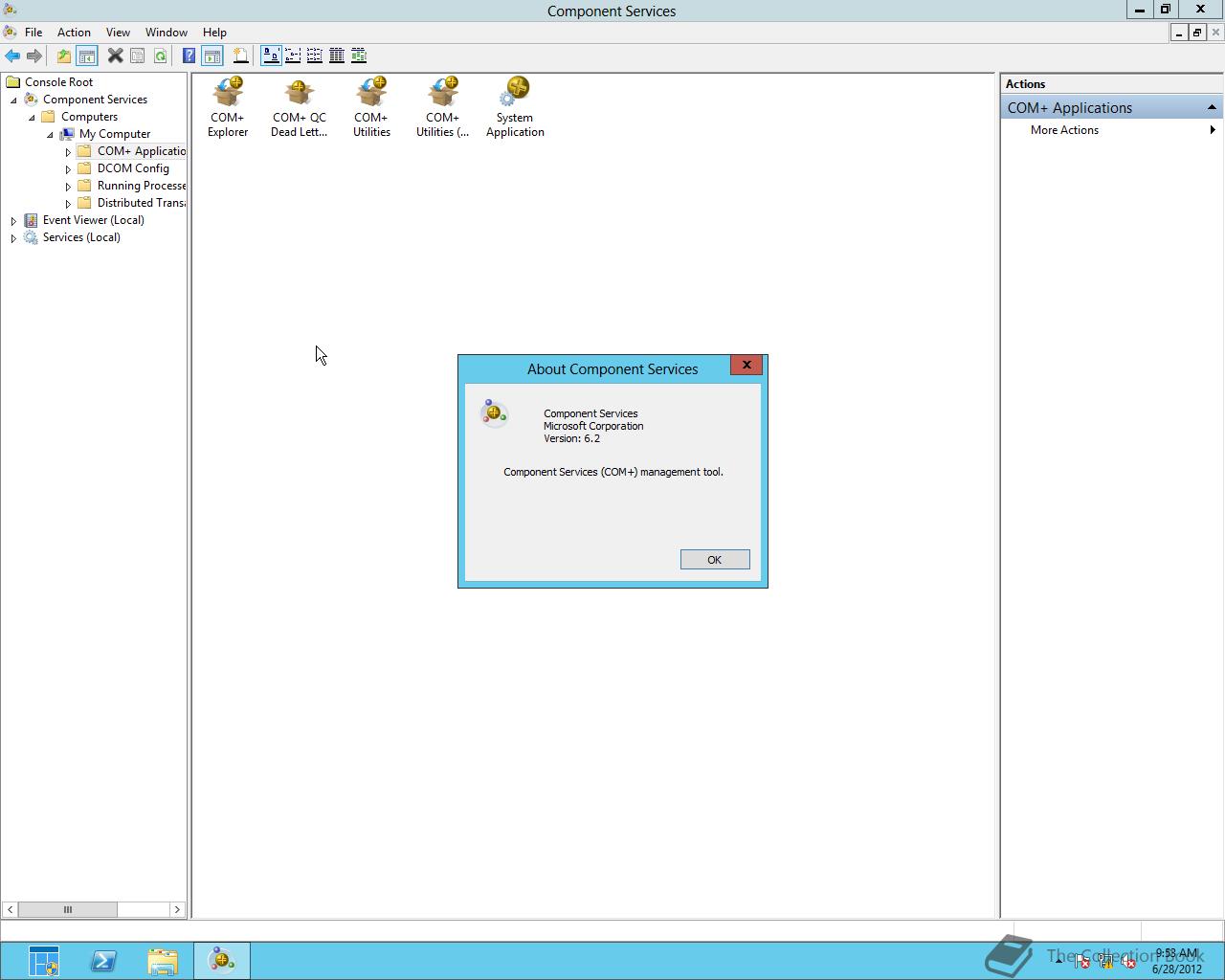Switch to Small Icons view icon
1225x980 pixels.
point(293,56)
